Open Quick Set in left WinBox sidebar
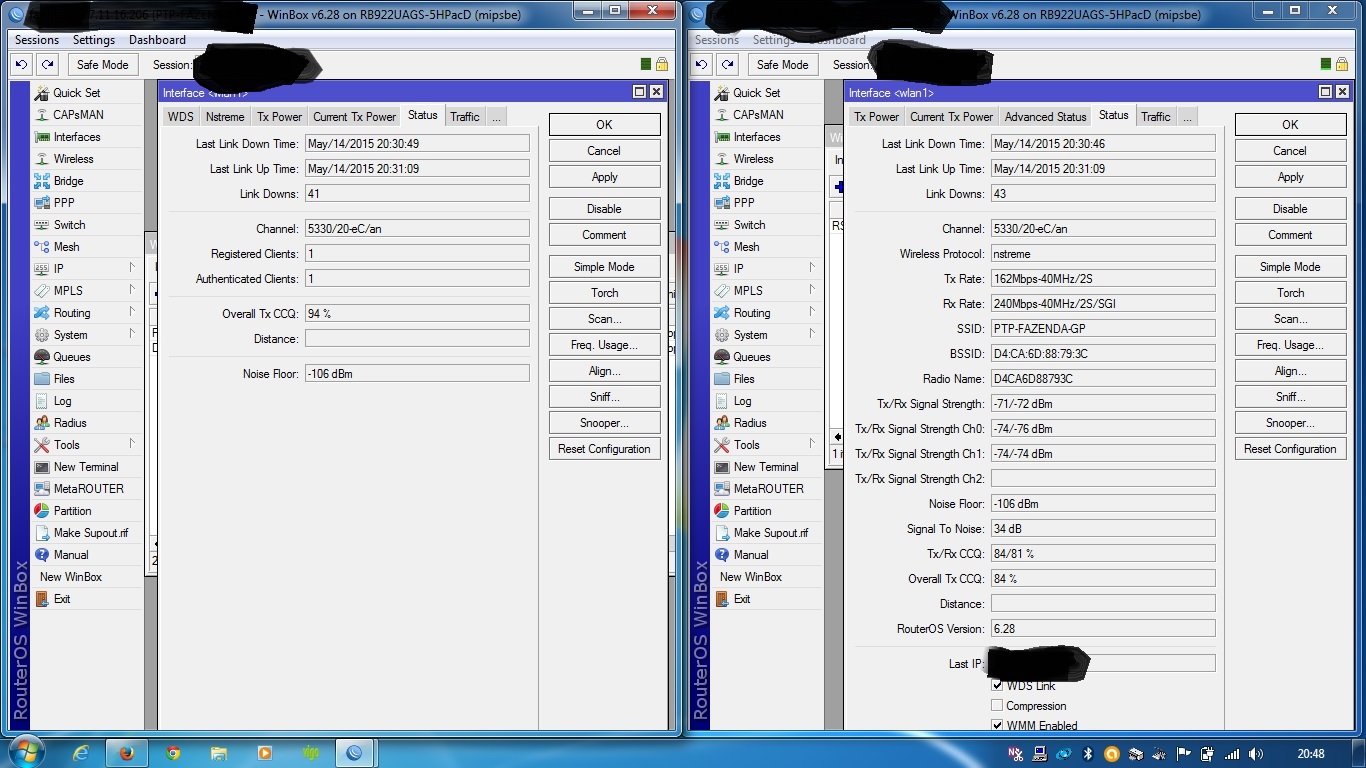Image resolution: width=1366 pixels, height=768 pixels. click(x=76, y=93)
